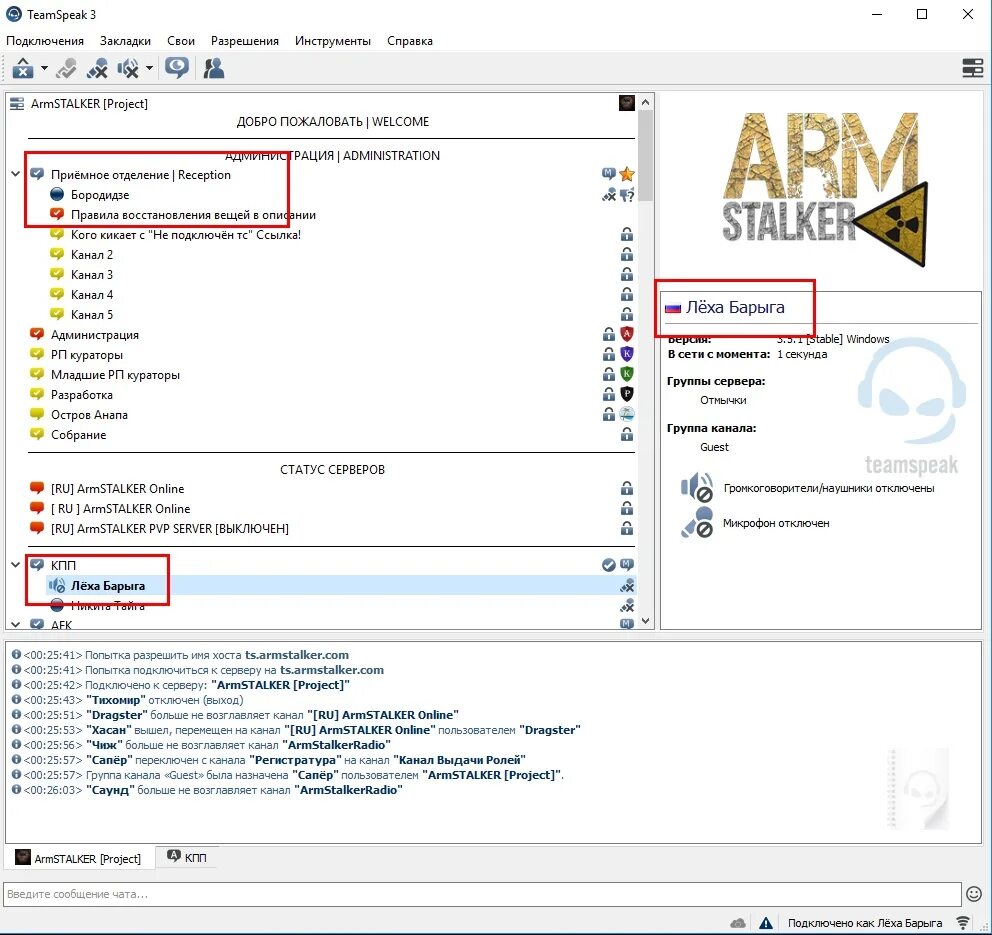This screenshot has width=992, height=935.
Task: Click the moderated M icon on Reception row
Action: pos(609,173)
